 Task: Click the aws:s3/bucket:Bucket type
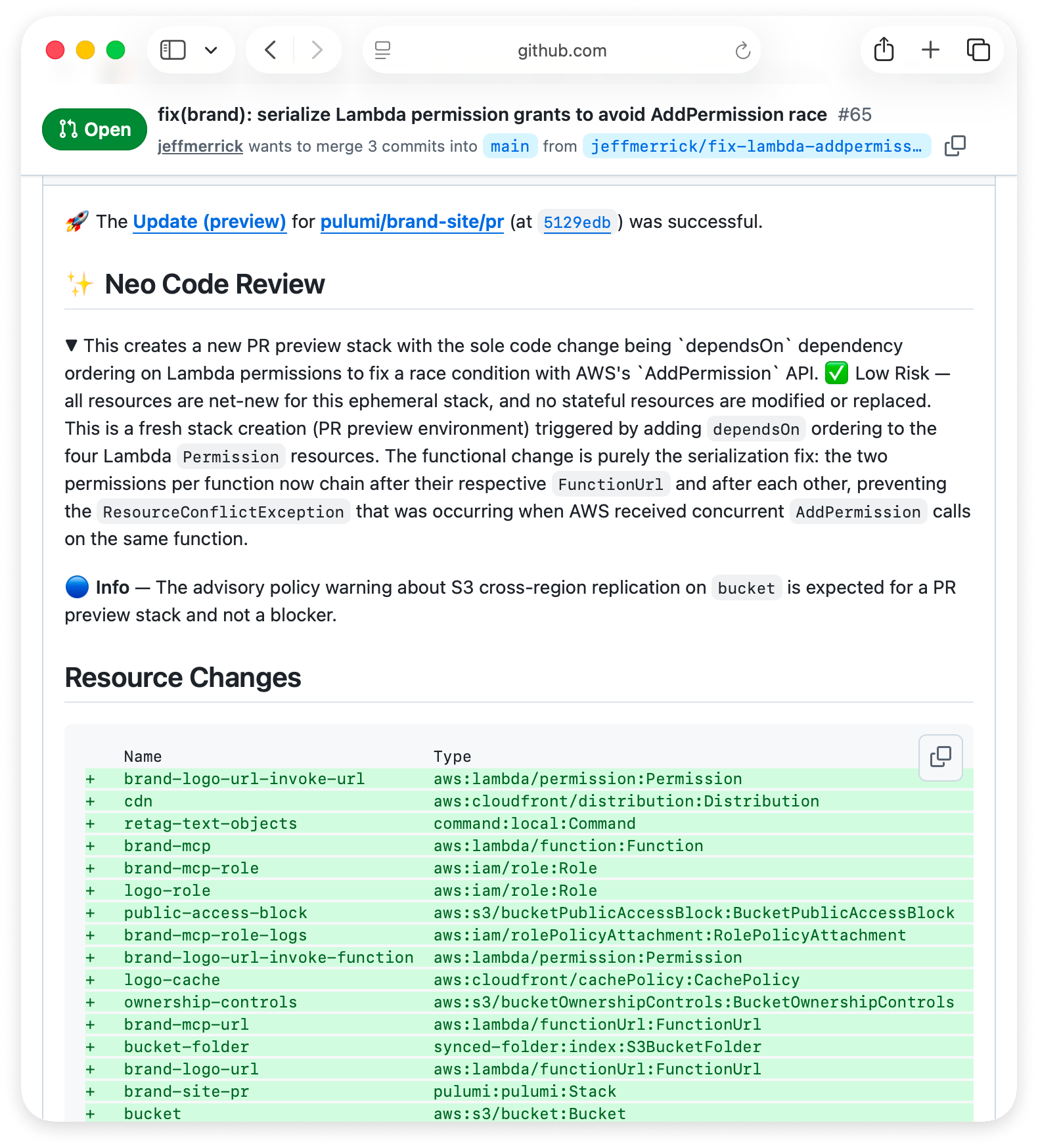tap(530, 1114)
